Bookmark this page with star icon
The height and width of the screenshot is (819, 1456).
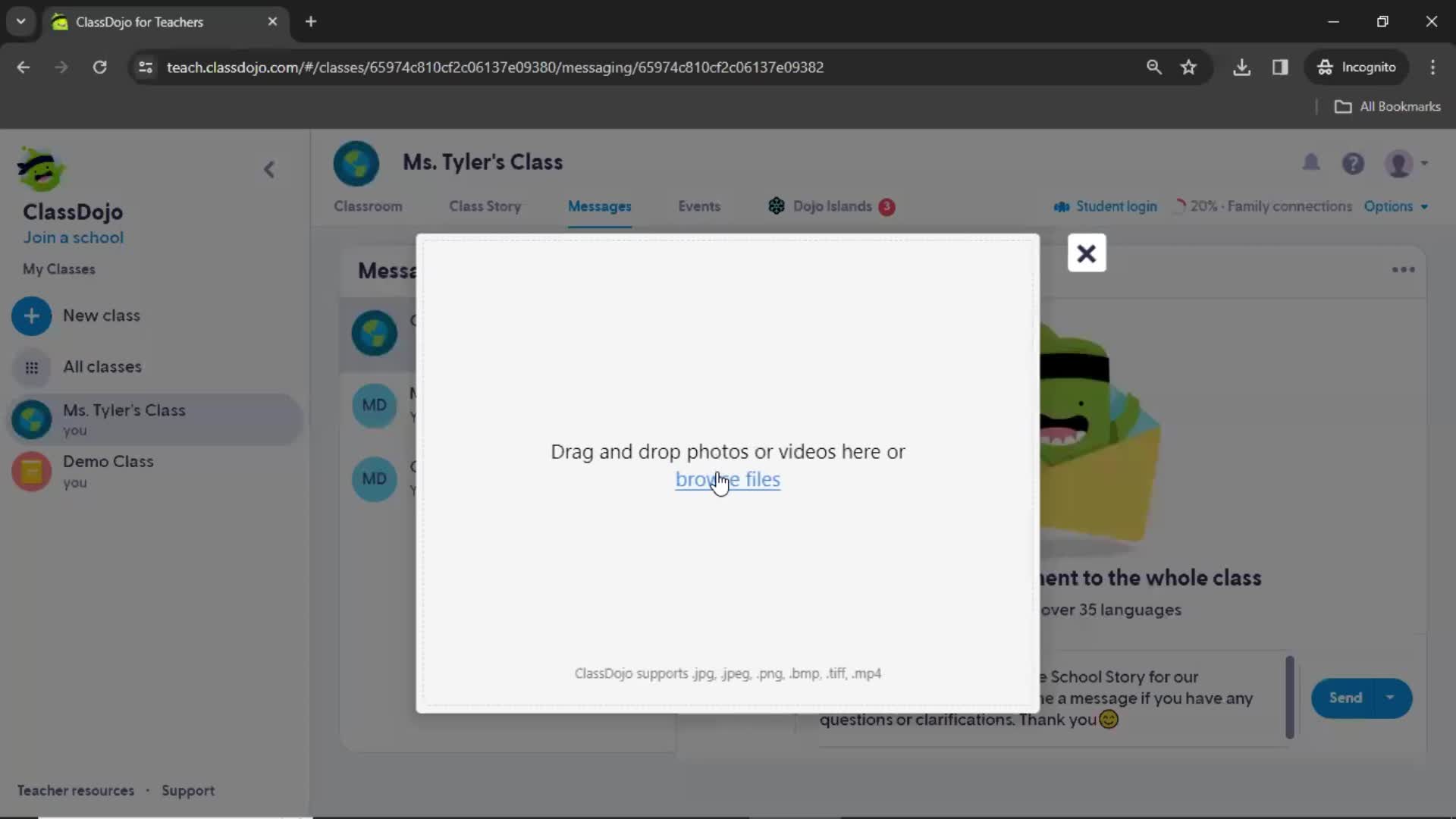(x=1188, y=67)
